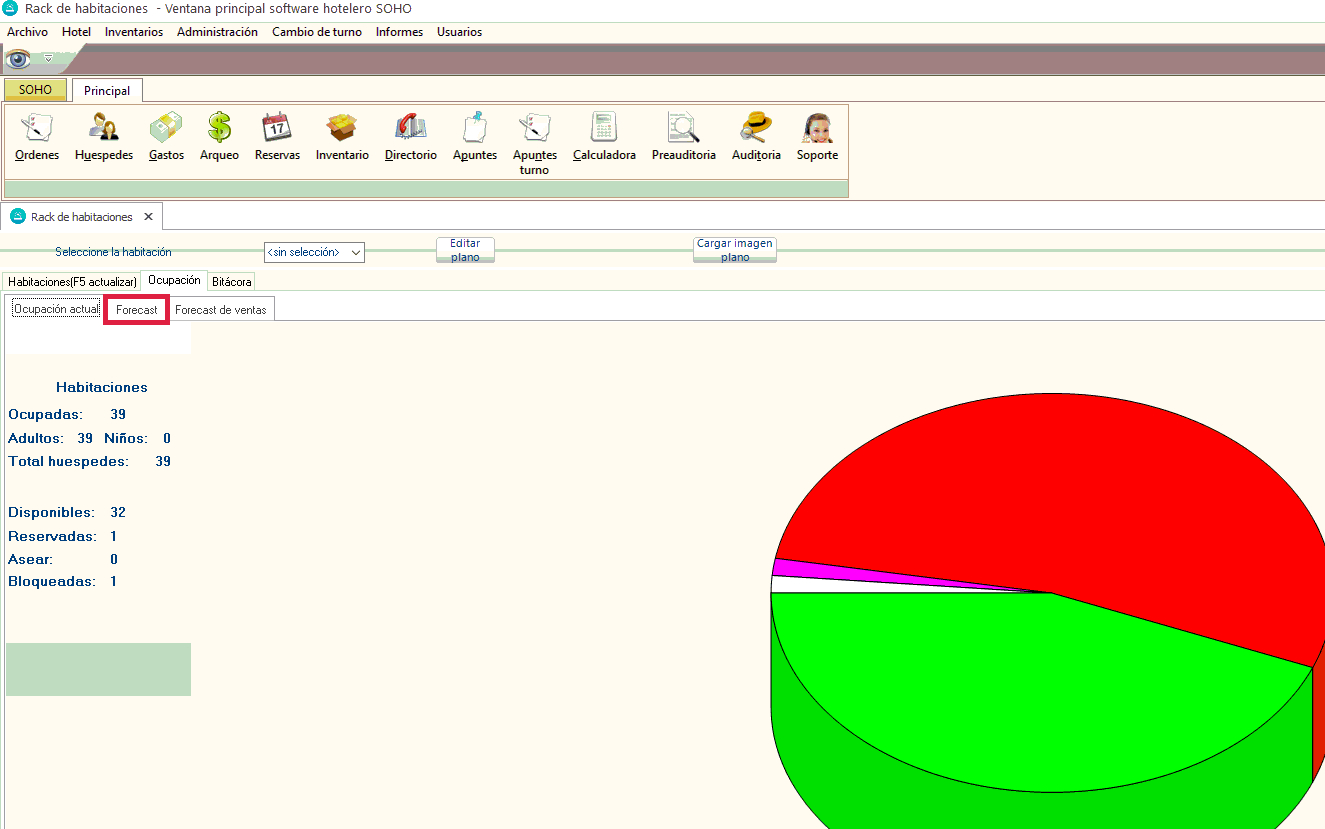Launch the Calculadora tool
This screenshot has height=829, width=1325.
tap(604, 129)
